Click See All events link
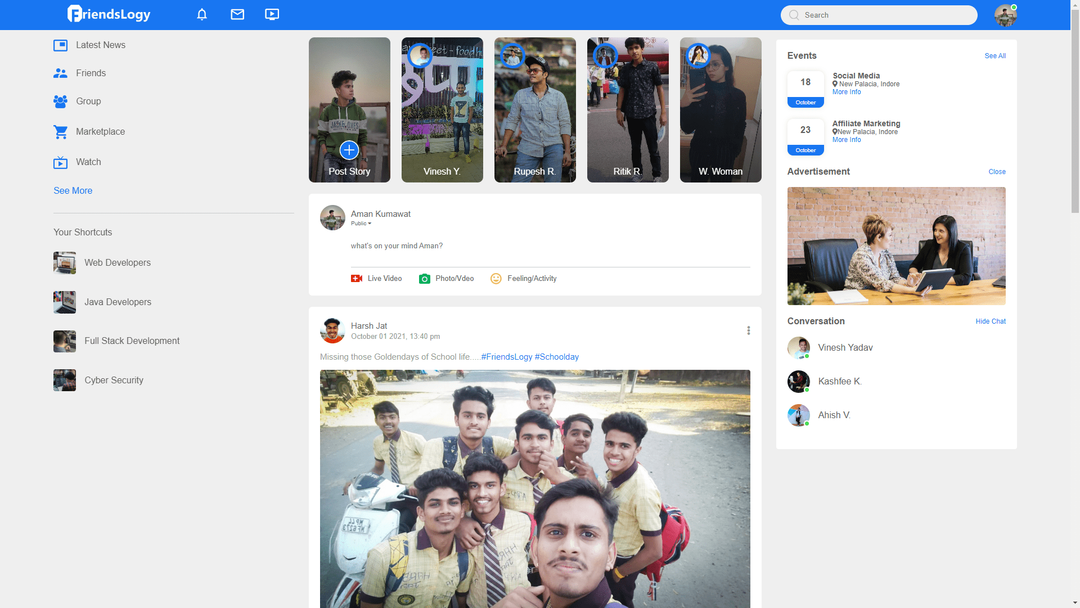 coord(994,56)
